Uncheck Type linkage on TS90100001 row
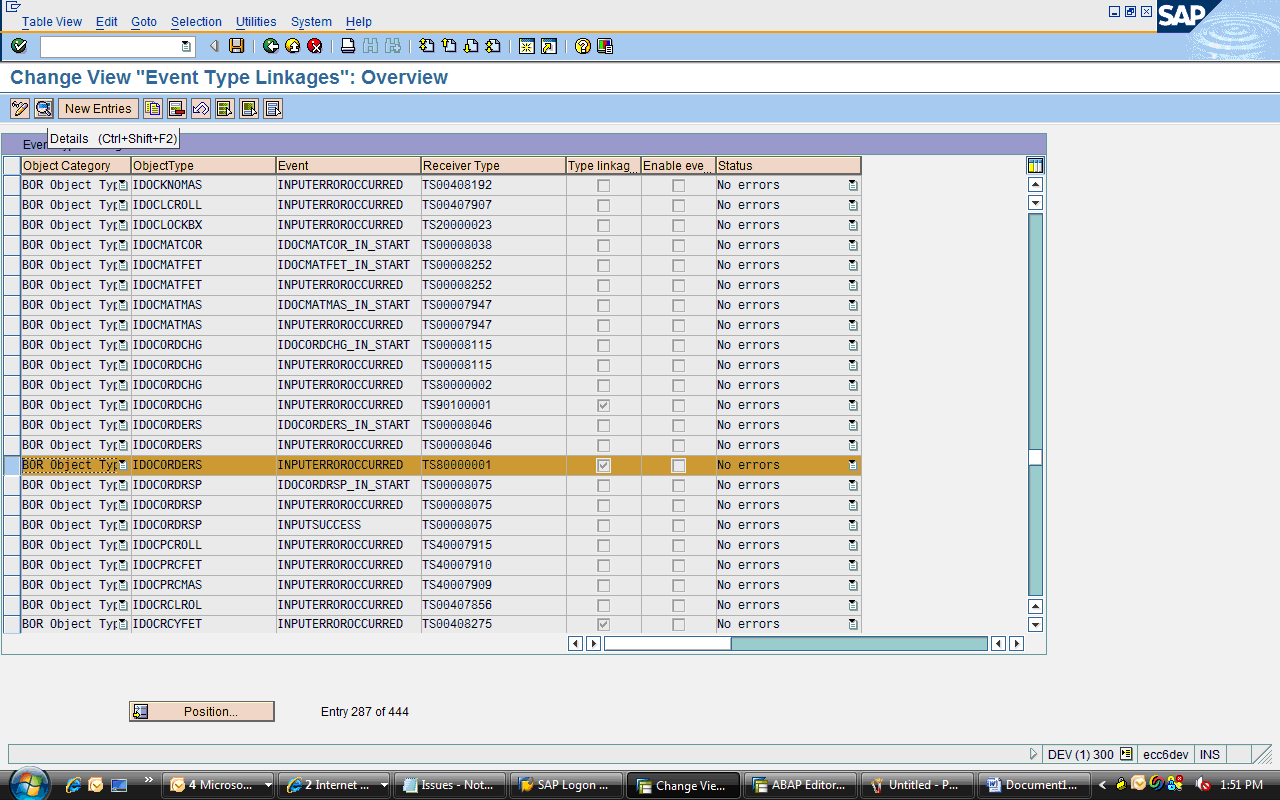This screenshot has width=1280, height=800. click(x=603, y=405)
